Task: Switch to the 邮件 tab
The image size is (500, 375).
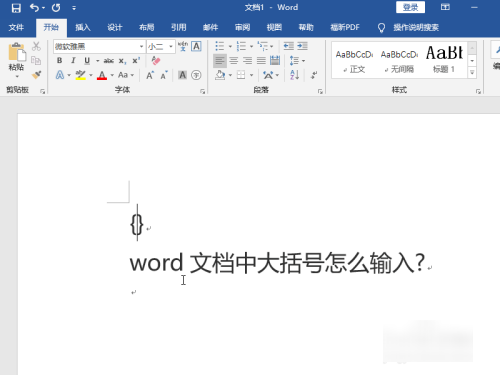Action: click(210, 27)
